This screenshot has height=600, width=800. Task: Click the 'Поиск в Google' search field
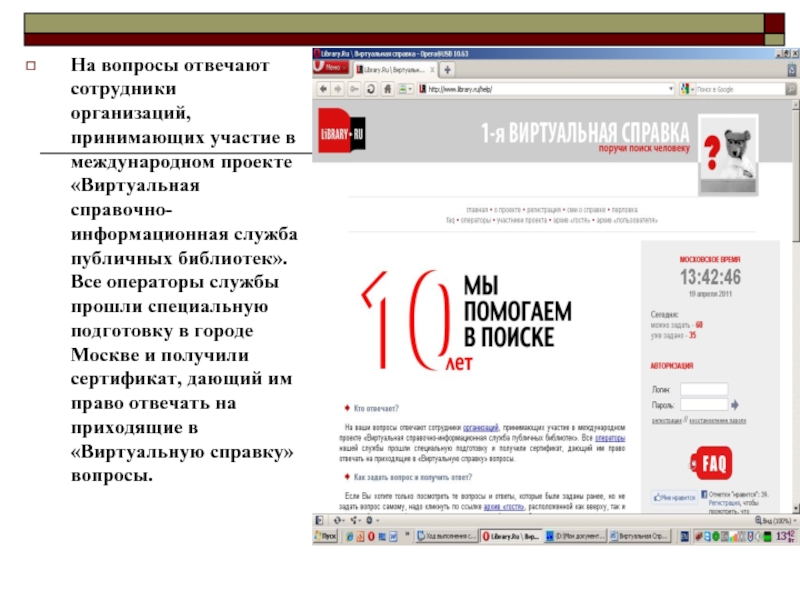tap(741, 89)
